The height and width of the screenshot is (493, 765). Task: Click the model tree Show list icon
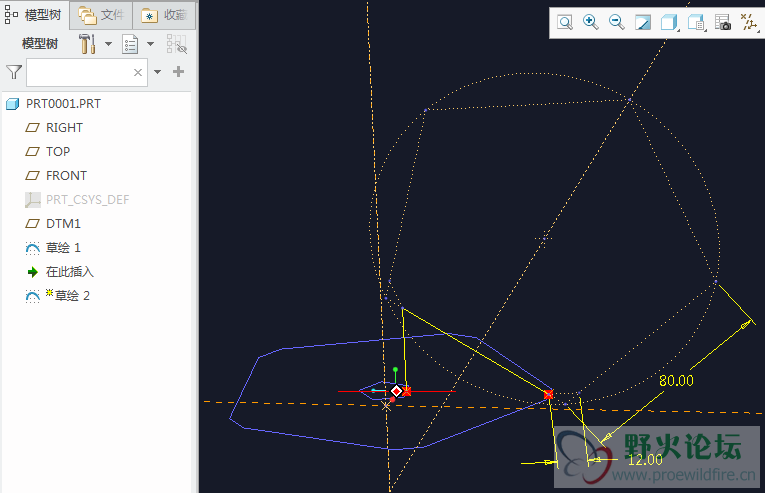pos(130,44)
